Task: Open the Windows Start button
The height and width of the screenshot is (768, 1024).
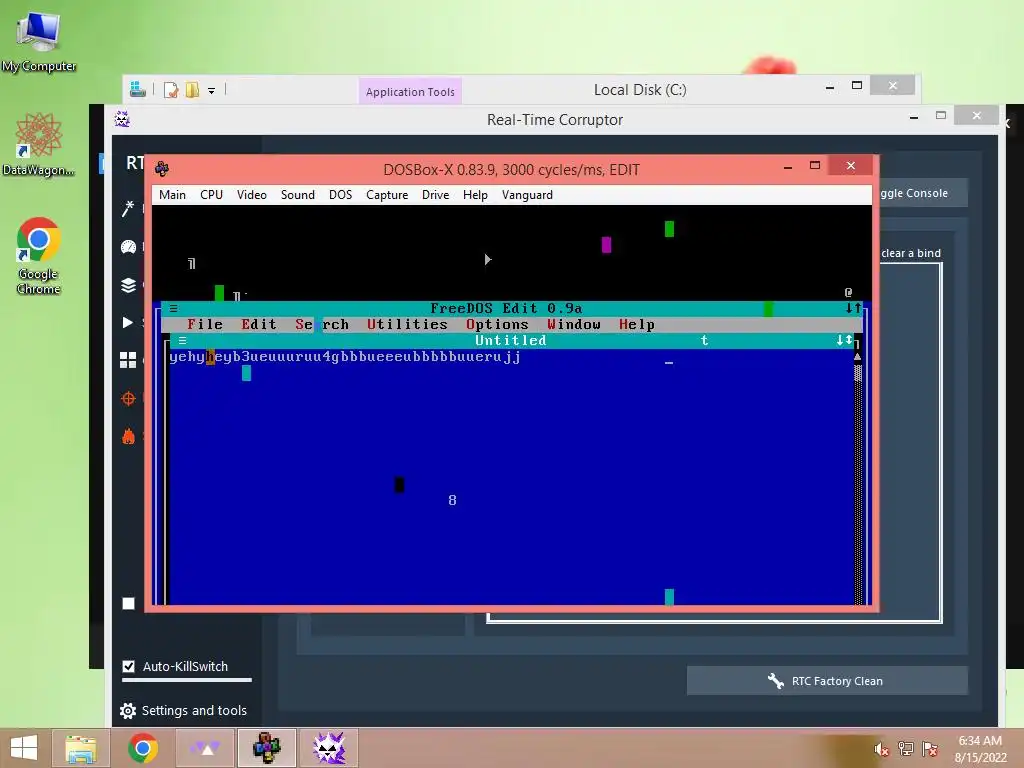Action: coord(24,748)
